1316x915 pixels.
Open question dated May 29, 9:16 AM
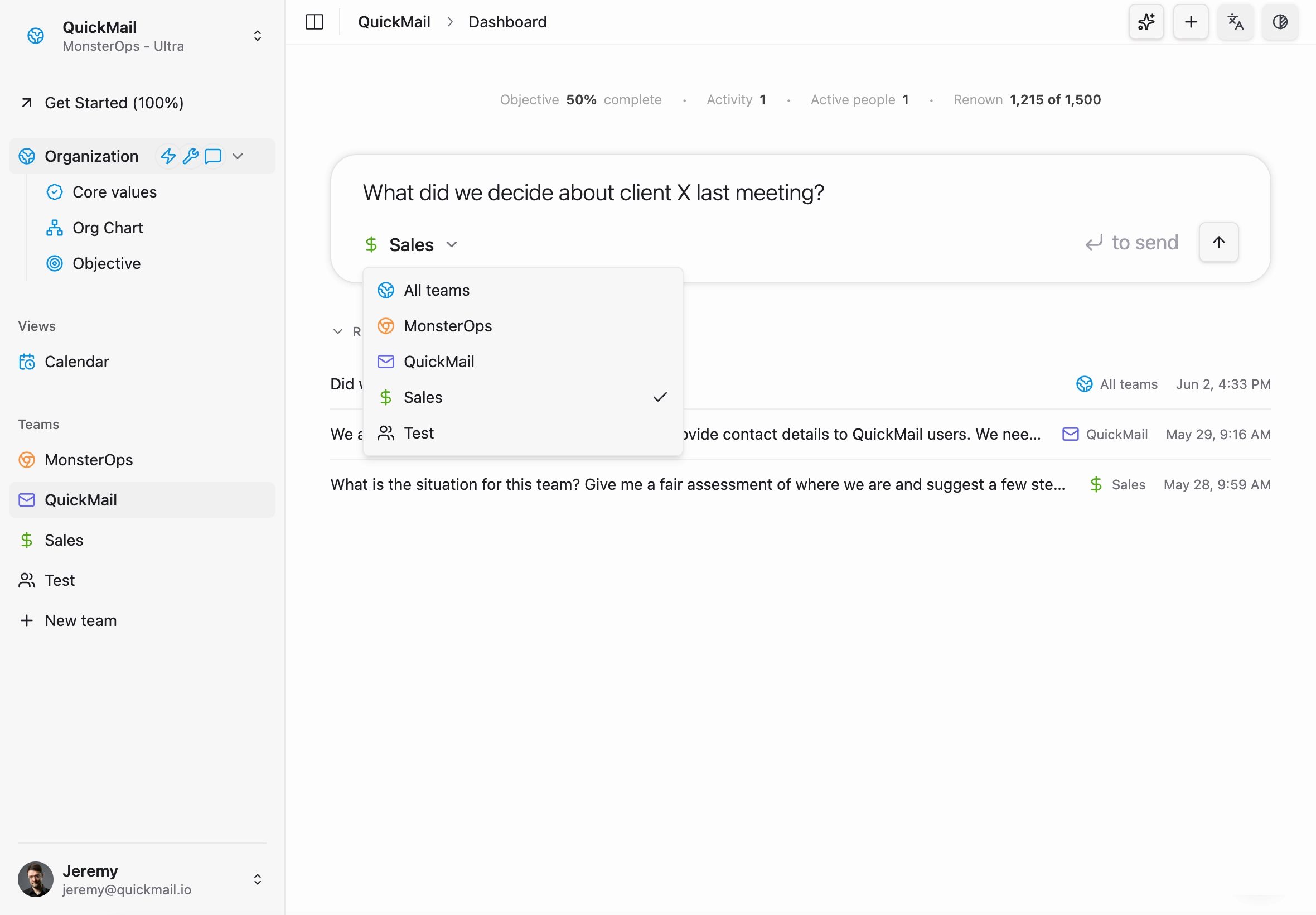click(x=800, y=434)
